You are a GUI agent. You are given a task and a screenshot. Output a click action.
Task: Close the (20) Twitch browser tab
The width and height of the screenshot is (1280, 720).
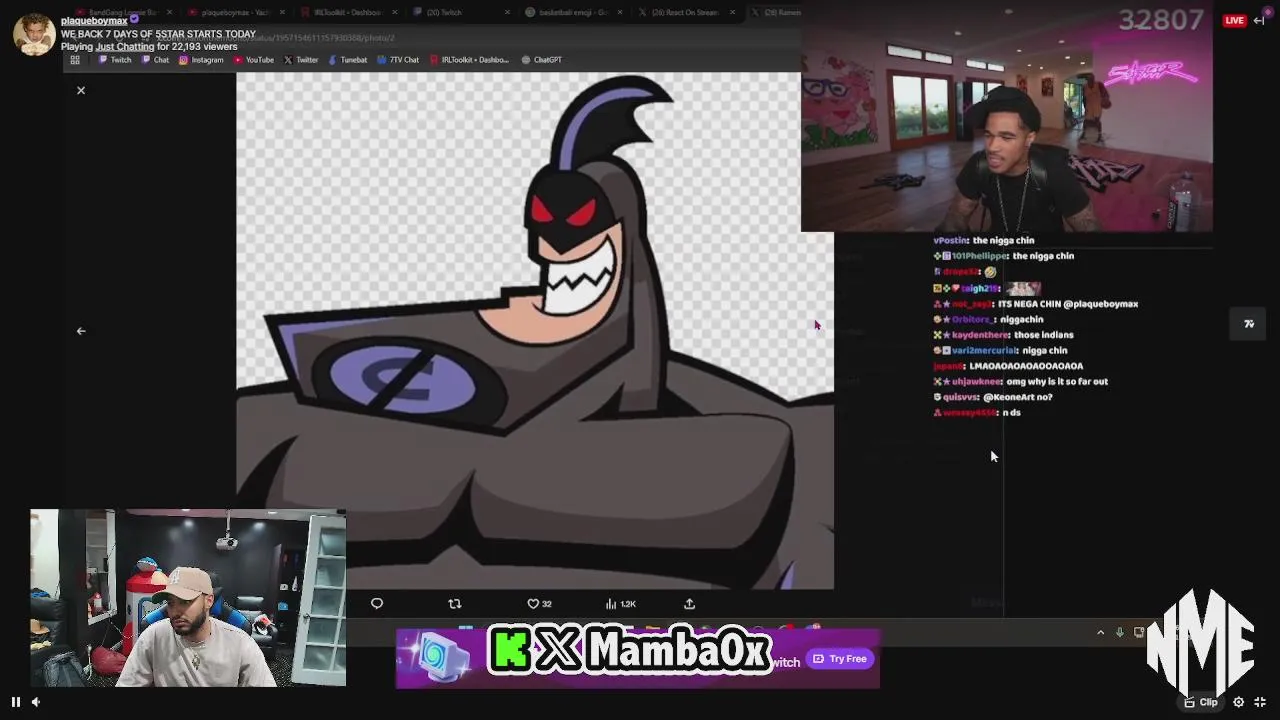point(507,13)
